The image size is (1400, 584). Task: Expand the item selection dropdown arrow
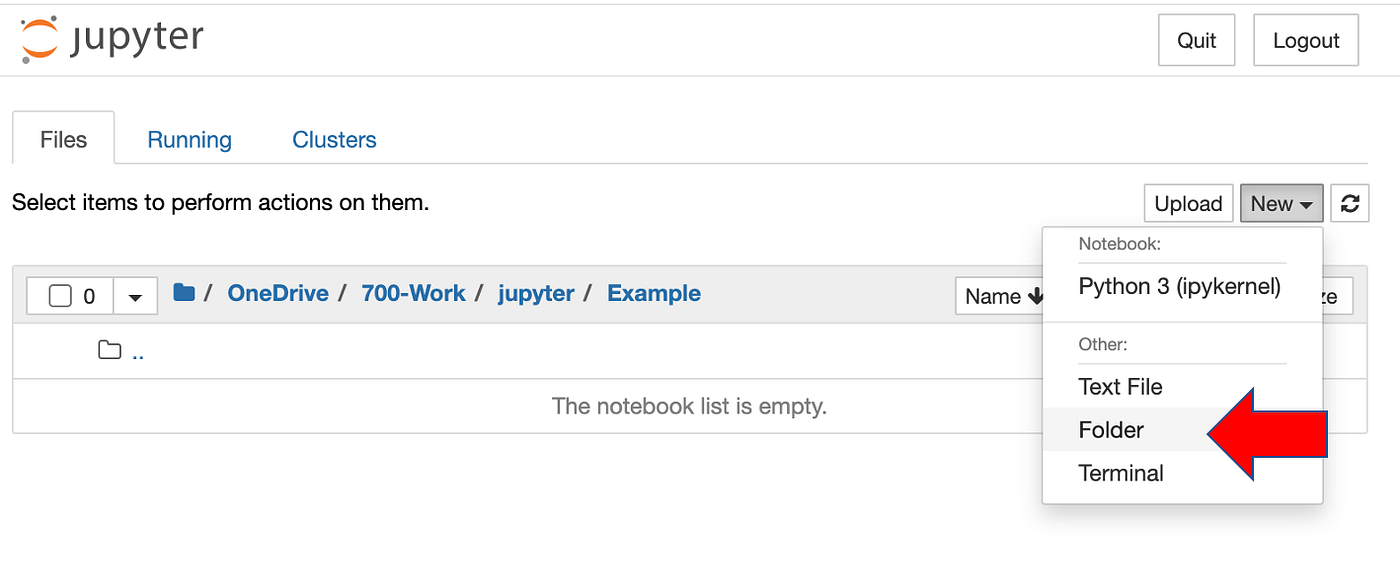135,295
